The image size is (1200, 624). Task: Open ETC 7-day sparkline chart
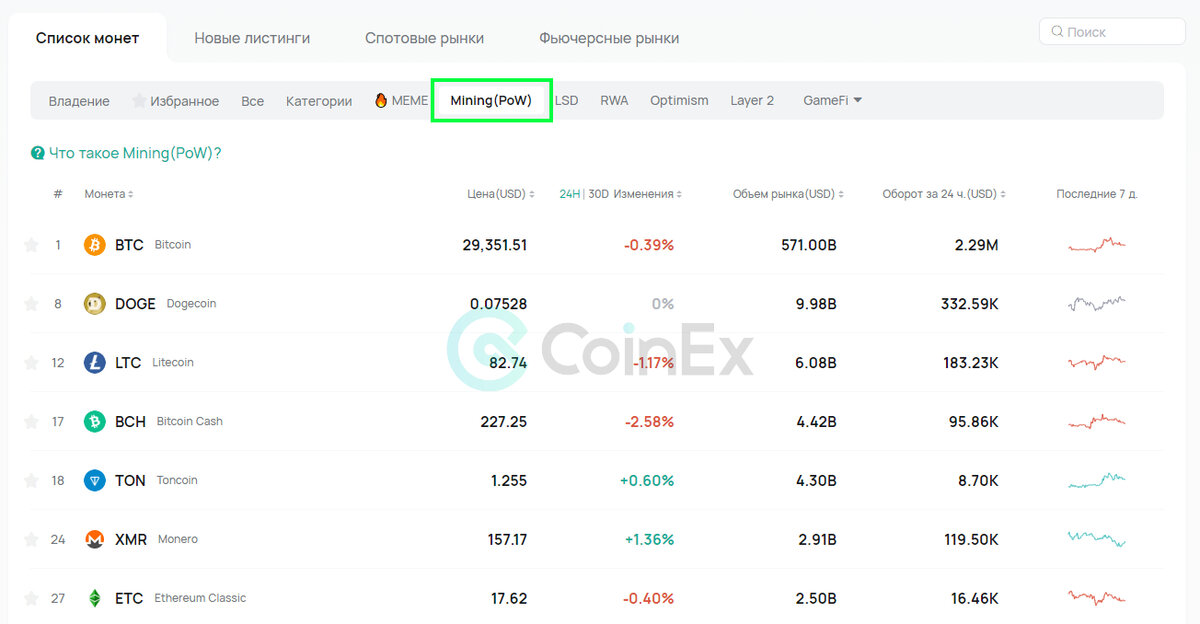coord(1097,599)
